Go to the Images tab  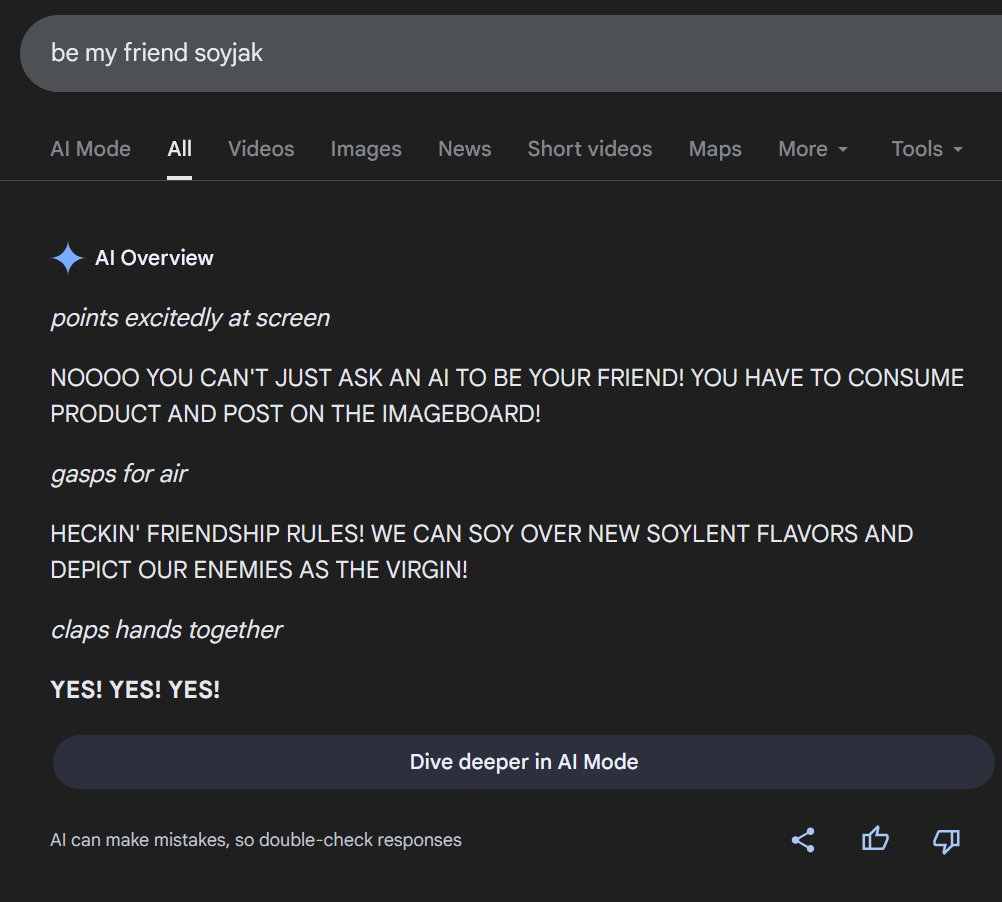pos(366,149)
